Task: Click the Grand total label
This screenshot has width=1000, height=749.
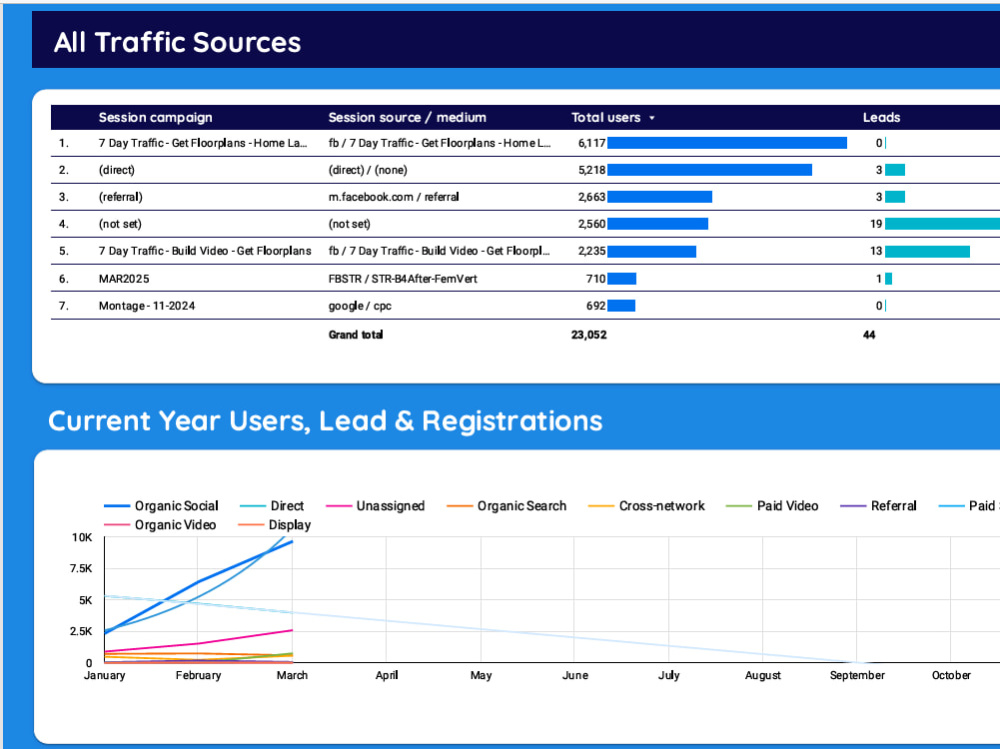Action: (x=356, y=335)
